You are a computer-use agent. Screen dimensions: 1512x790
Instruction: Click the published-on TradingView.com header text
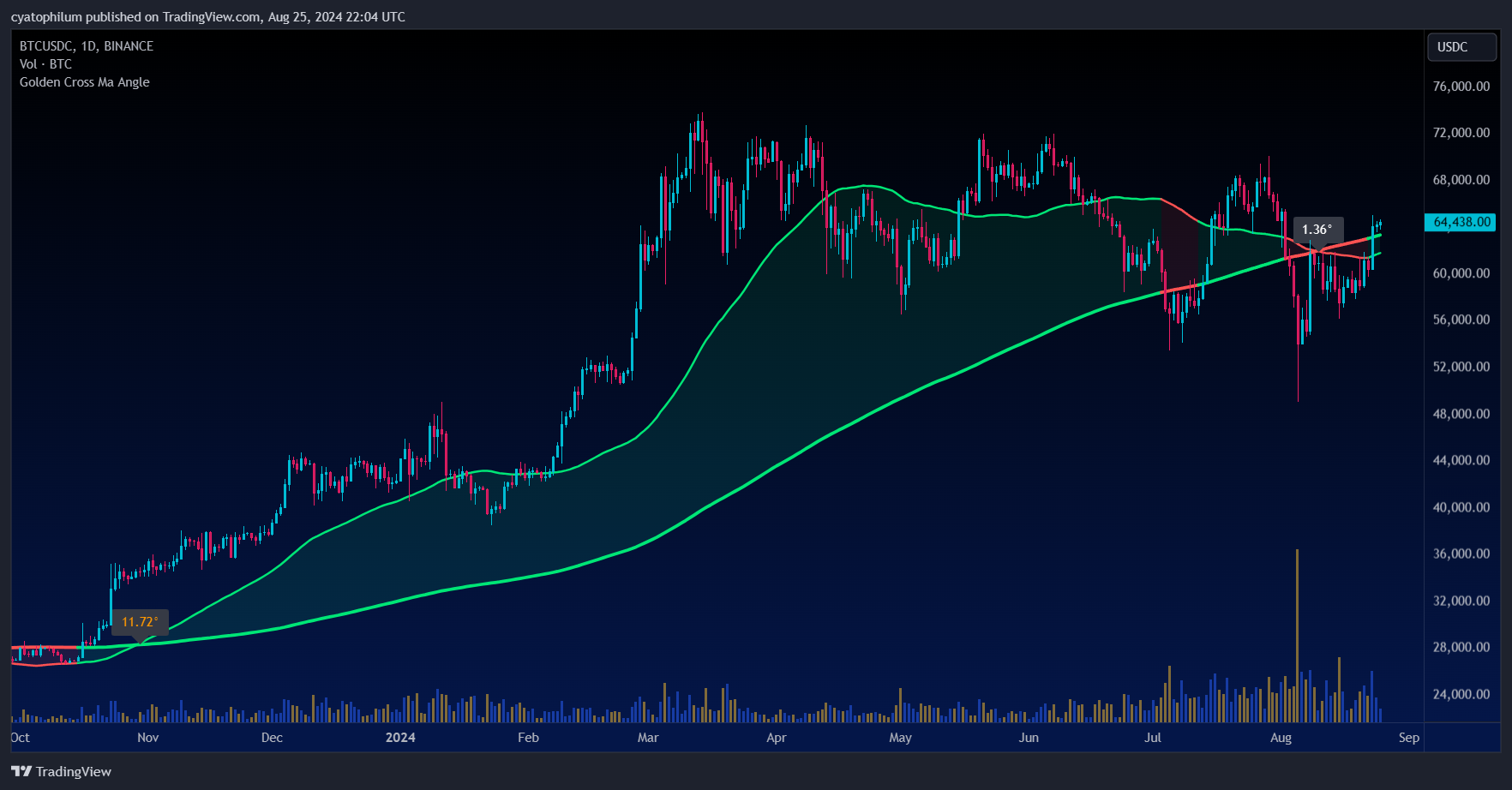[x=208, y=17]
